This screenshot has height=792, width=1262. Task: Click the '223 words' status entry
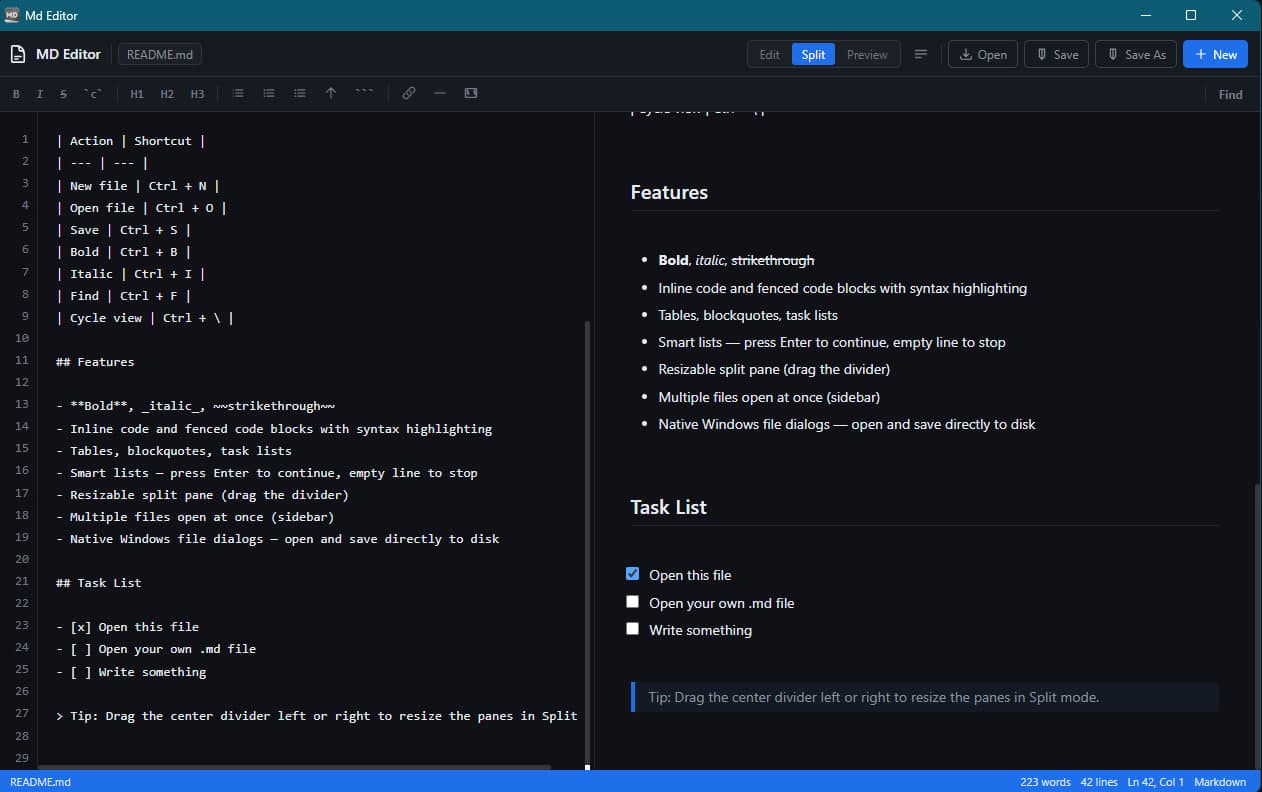tap(1045, 782)
